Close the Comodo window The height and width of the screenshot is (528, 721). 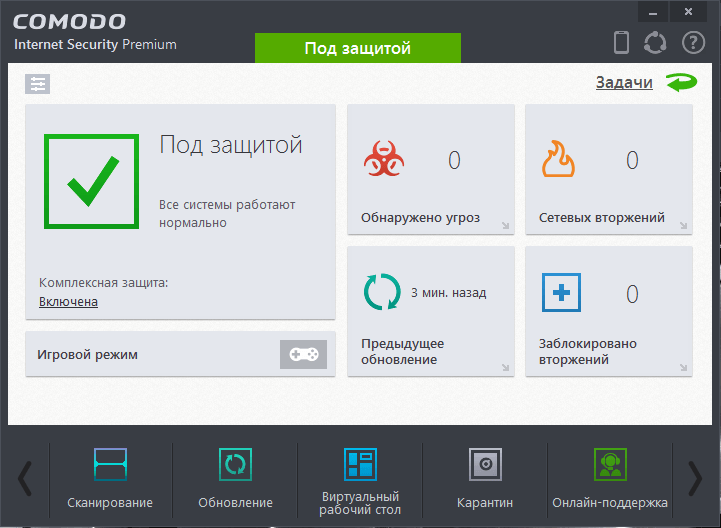688,12
